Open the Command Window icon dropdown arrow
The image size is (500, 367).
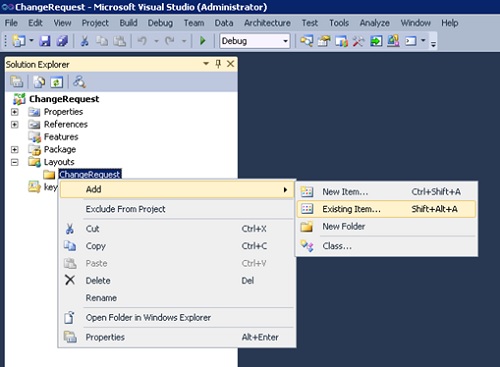point(423,41)
